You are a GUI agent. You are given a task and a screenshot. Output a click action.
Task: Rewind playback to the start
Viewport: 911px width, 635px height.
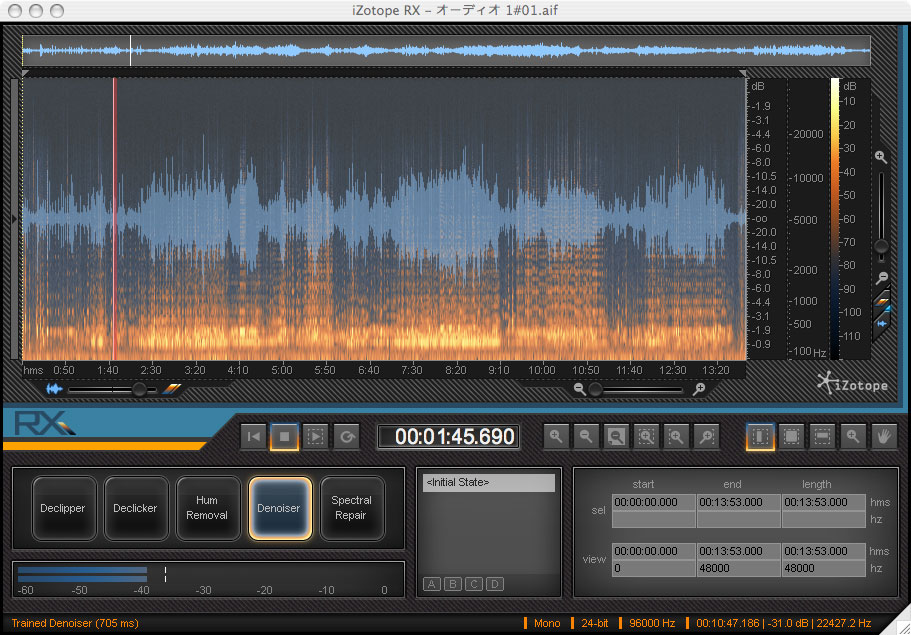[x=254, y=436]
